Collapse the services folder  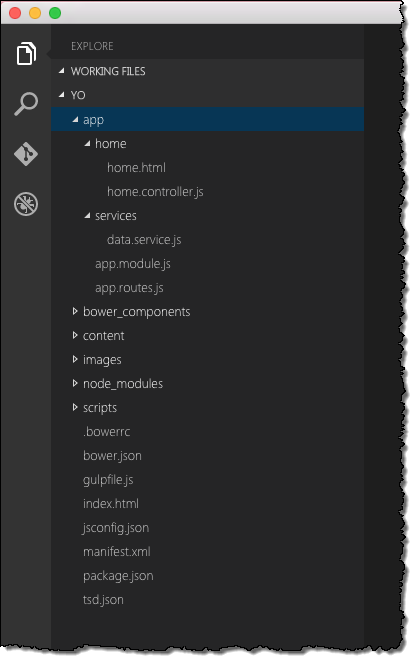(87, 216)
